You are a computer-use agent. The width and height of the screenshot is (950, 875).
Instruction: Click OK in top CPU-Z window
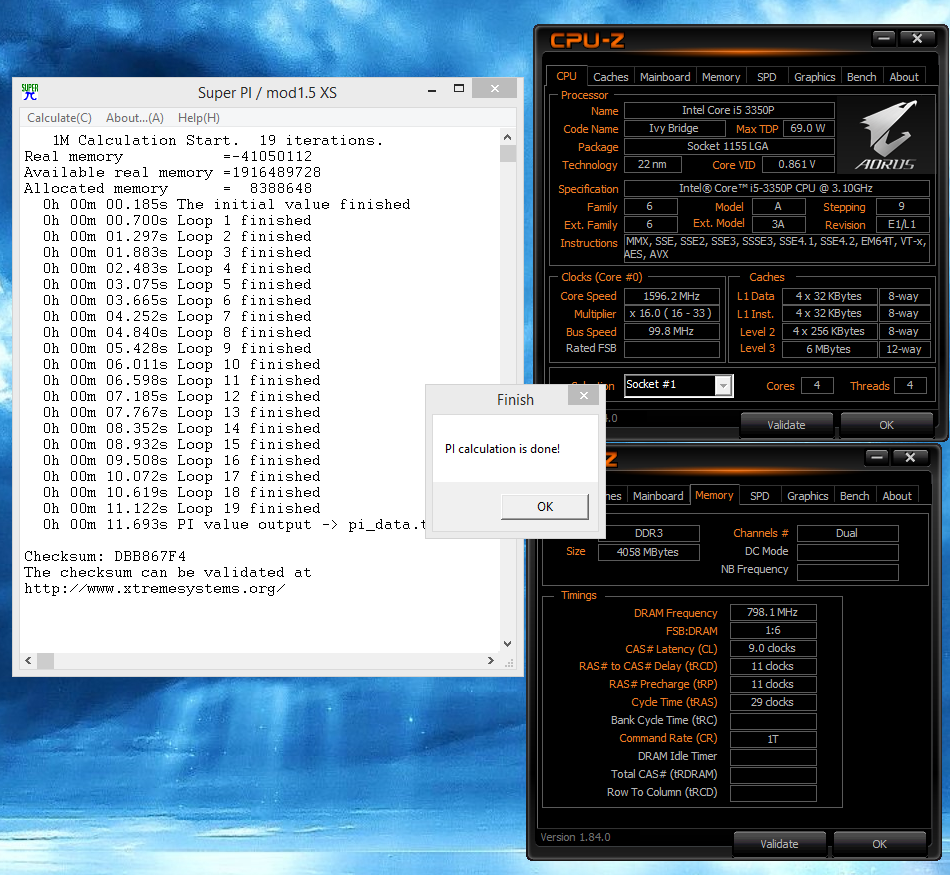click(886, 425)
